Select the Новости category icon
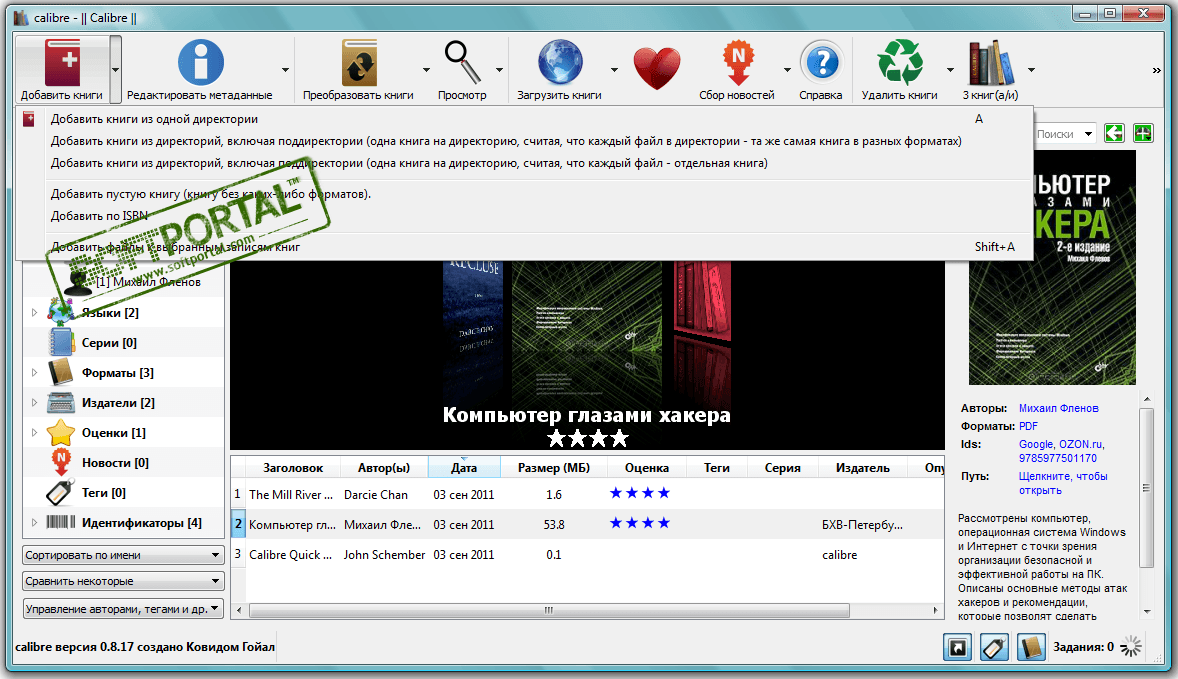 tap(61, 463)
